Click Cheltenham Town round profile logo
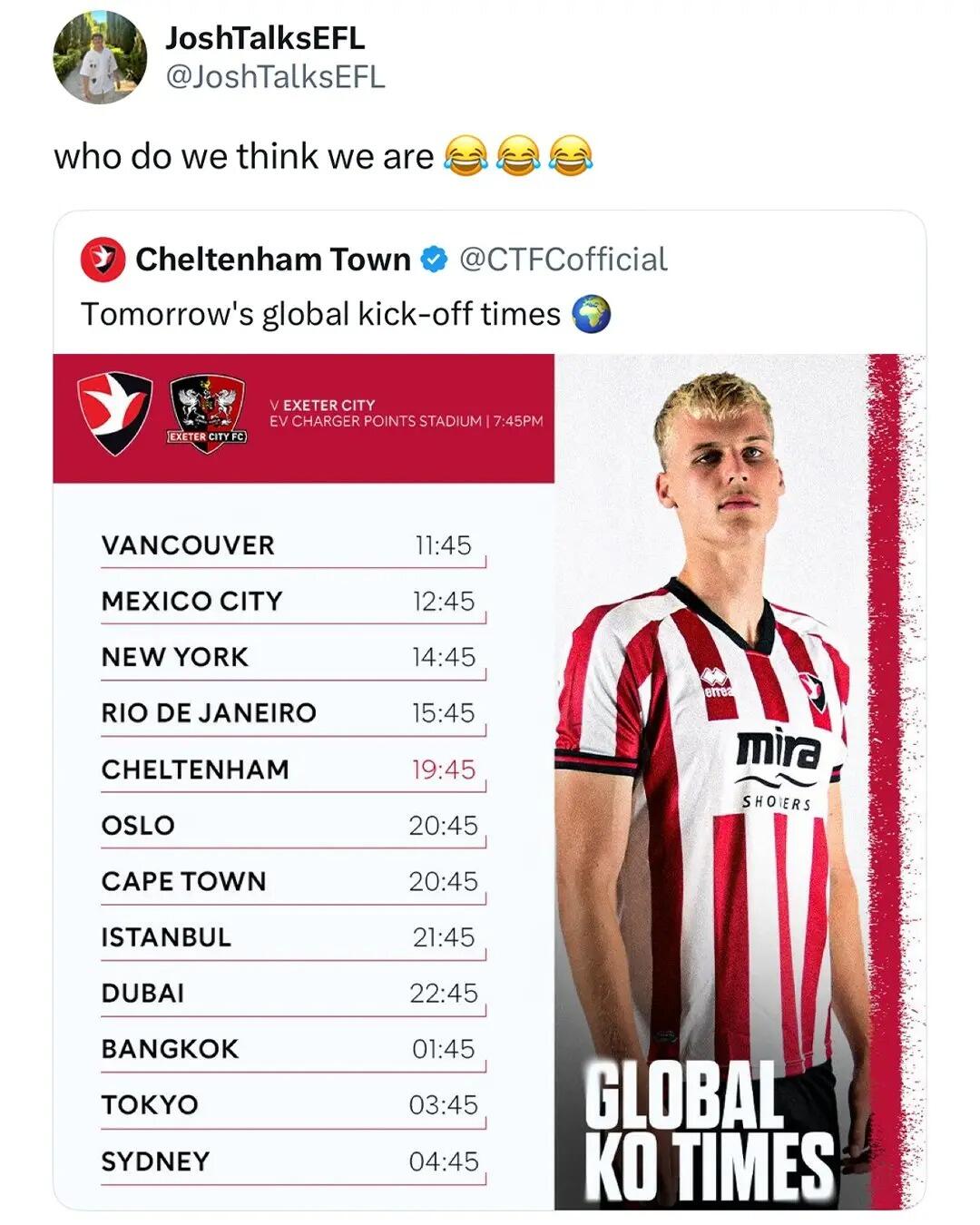980x1225 pixels. (103, 260)
